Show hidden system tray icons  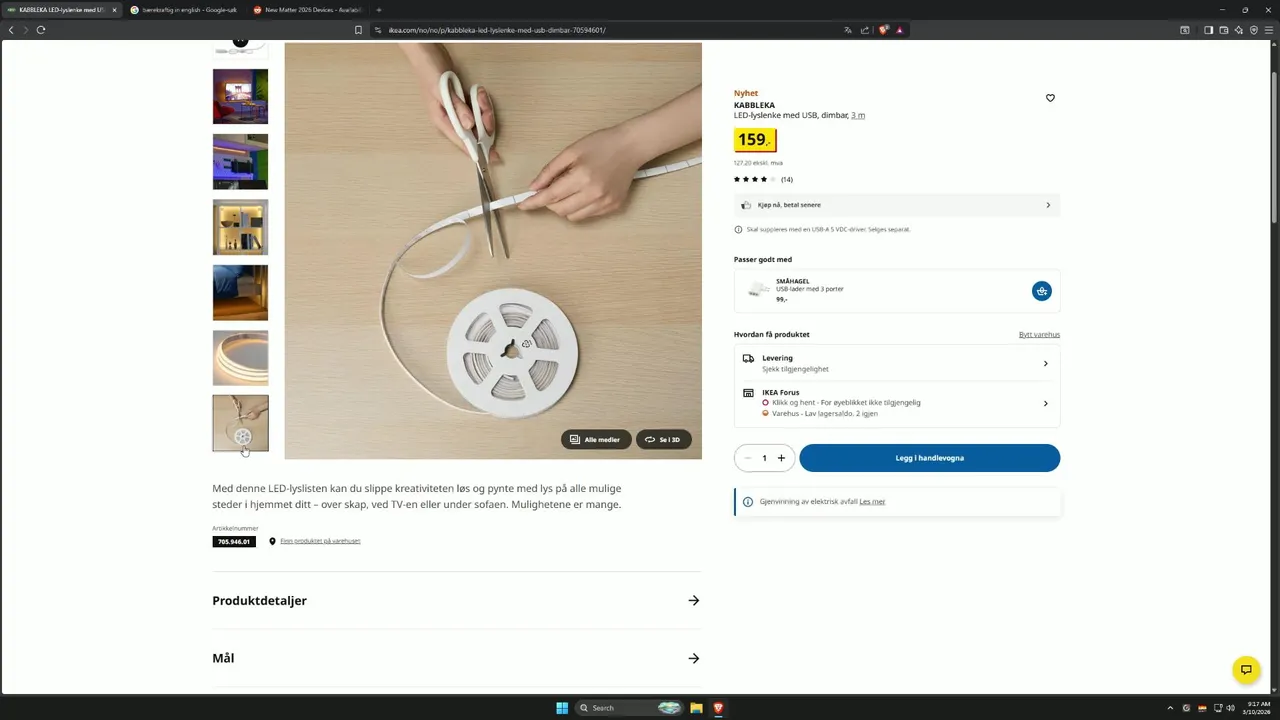[x=1170, y=708]
